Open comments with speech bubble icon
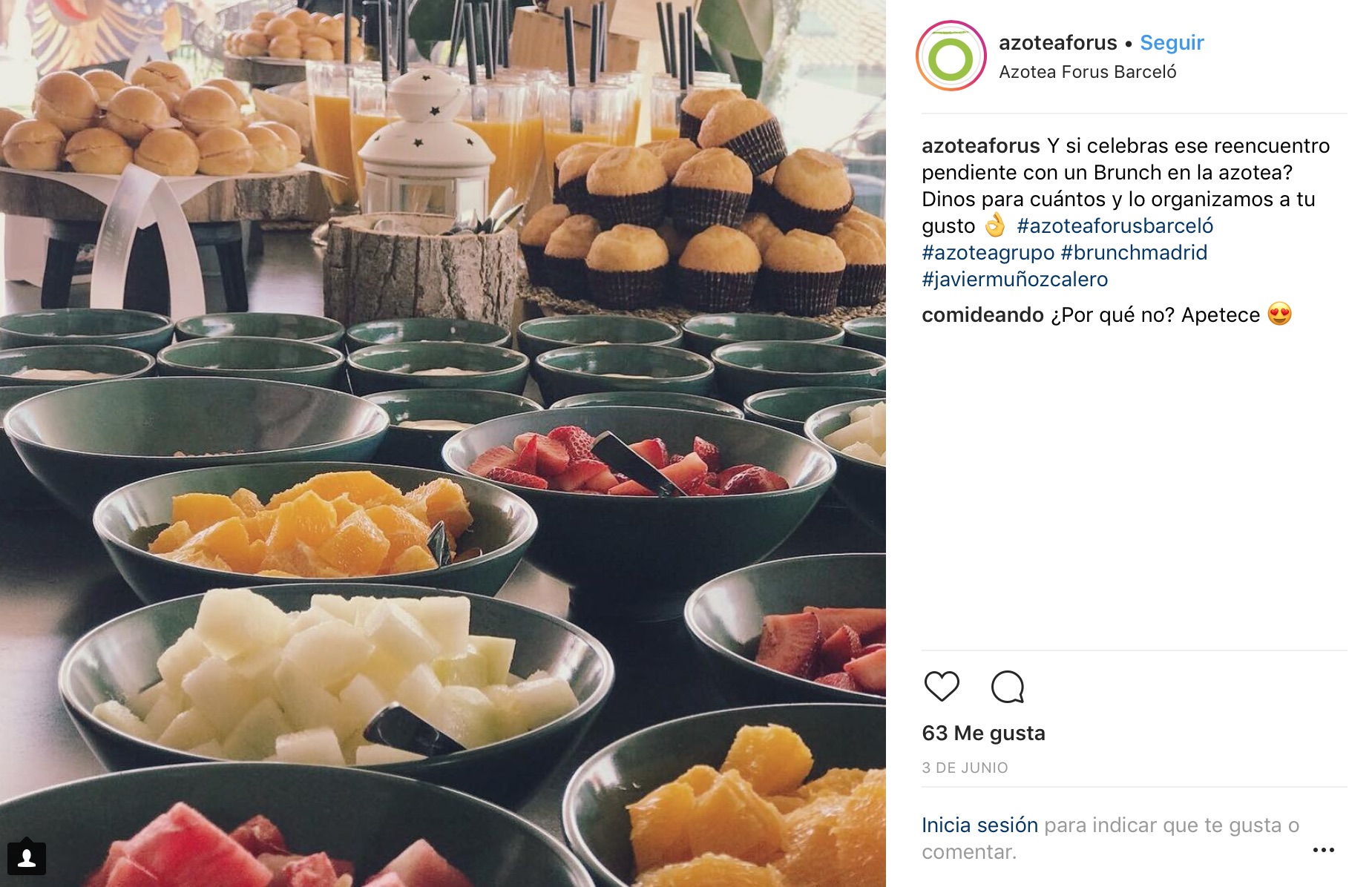The image size is (1372, 887). 1008,687
